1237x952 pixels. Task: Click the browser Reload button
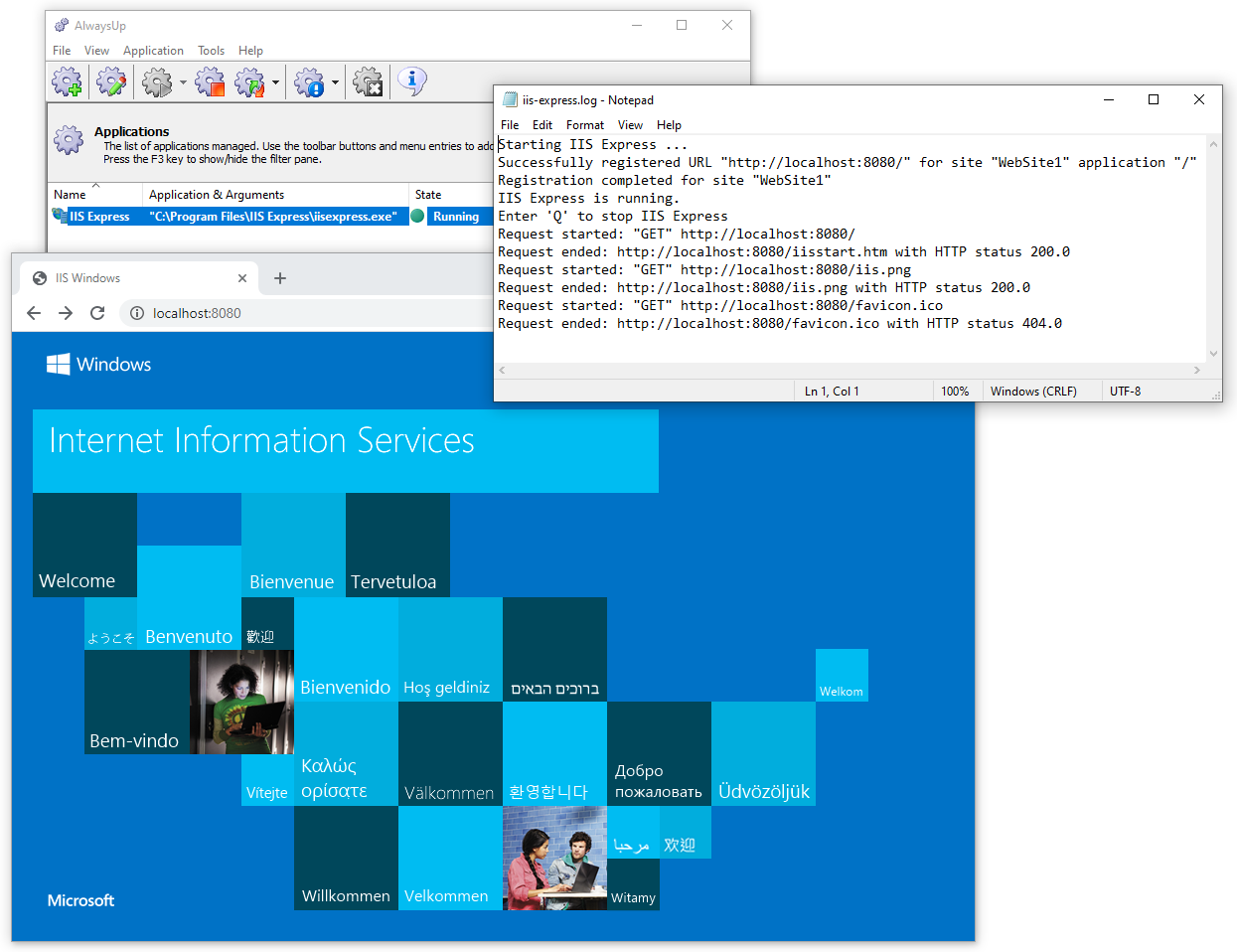coord(97,313)
